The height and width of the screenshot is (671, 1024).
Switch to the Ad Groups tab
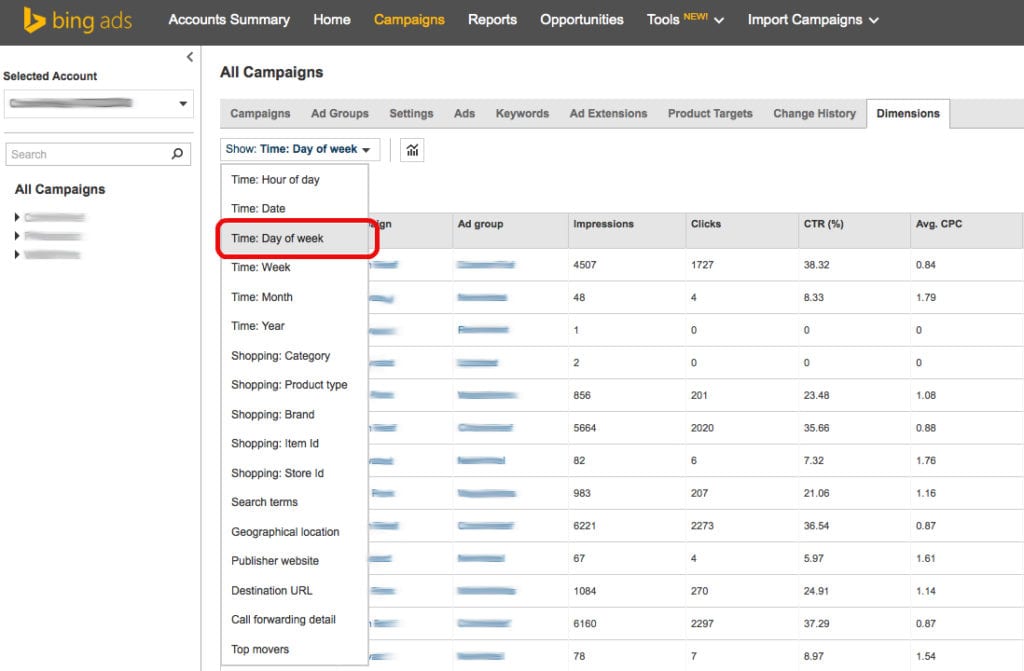(x=340, y=113)
